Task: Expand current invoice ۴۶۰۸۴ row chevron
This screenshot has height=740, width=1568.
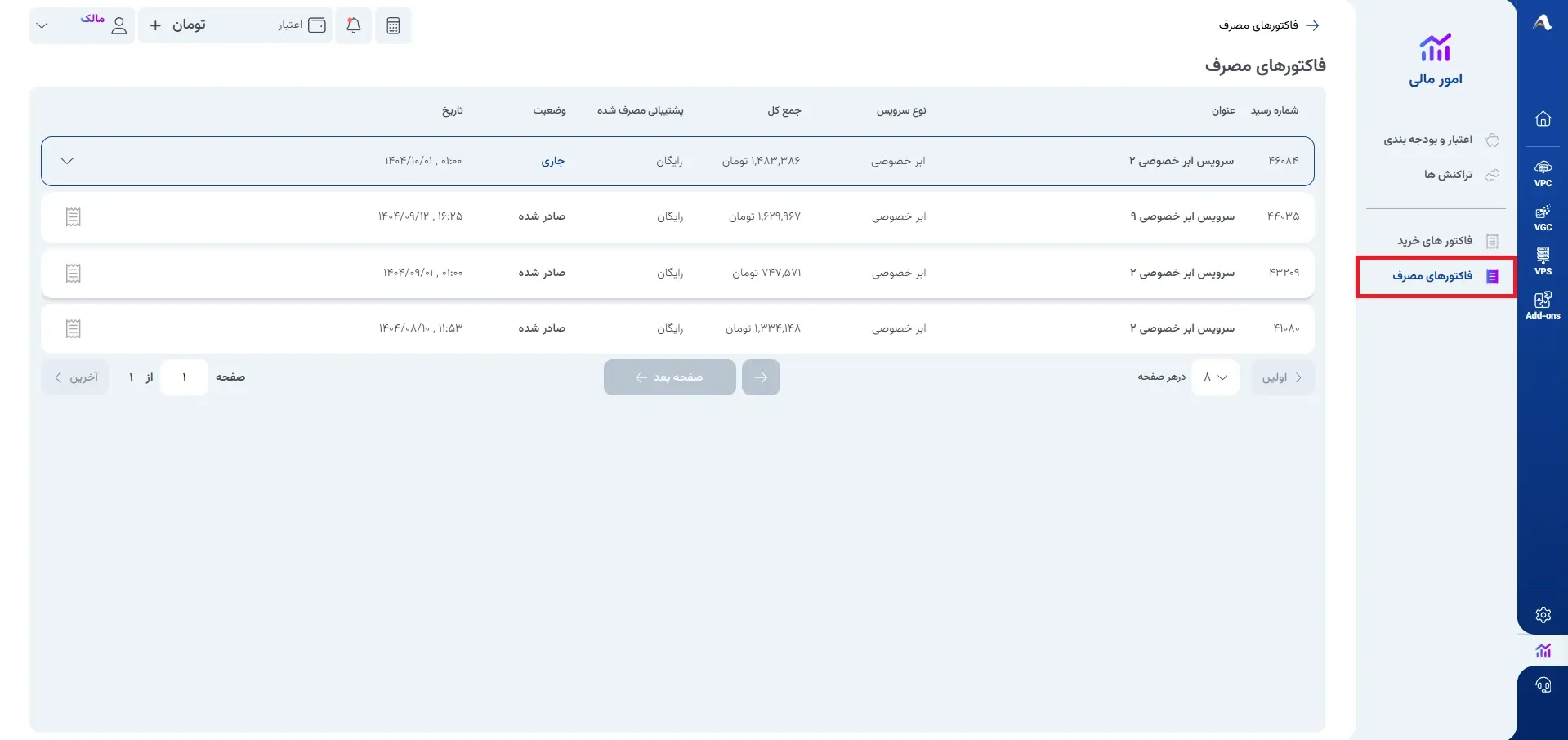Action: (x=67, y=161)
